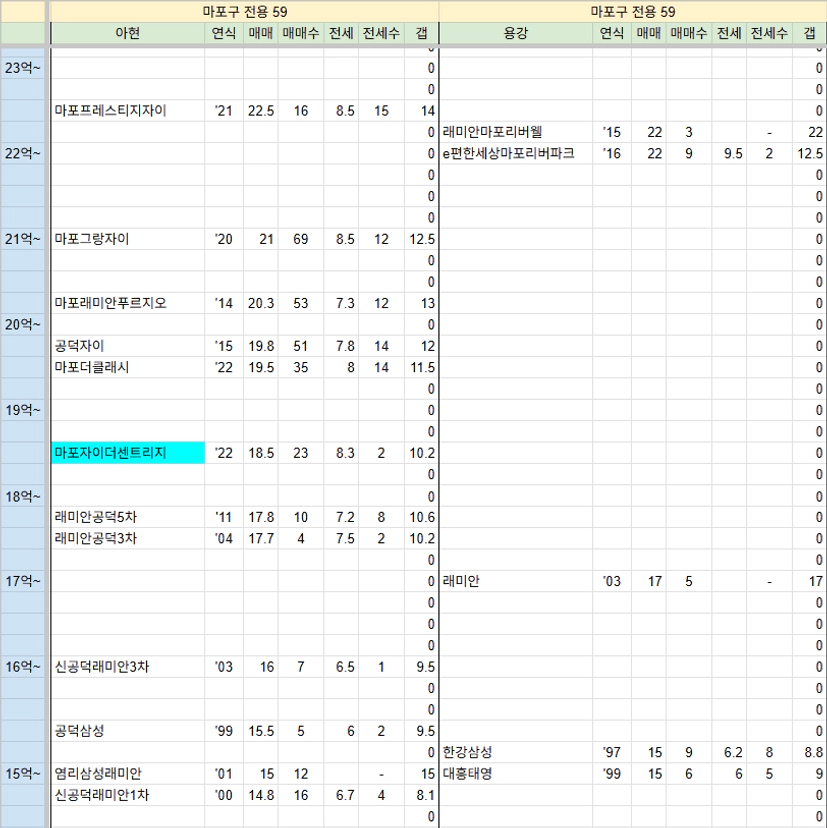
Task: Select 연식 '15 for 래미안마포리버웰
Action: [612, 132]
